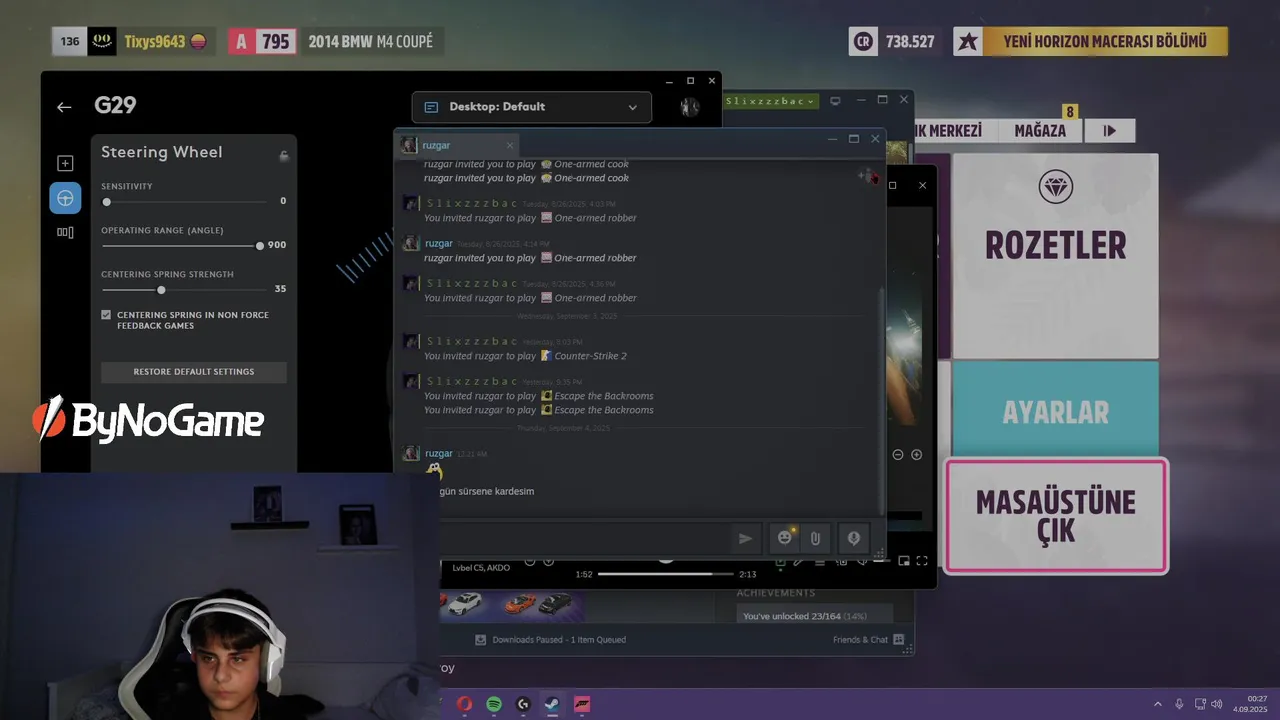Switch to the ruzgar chat tab

pyautogui.click(x=458, y=146)
